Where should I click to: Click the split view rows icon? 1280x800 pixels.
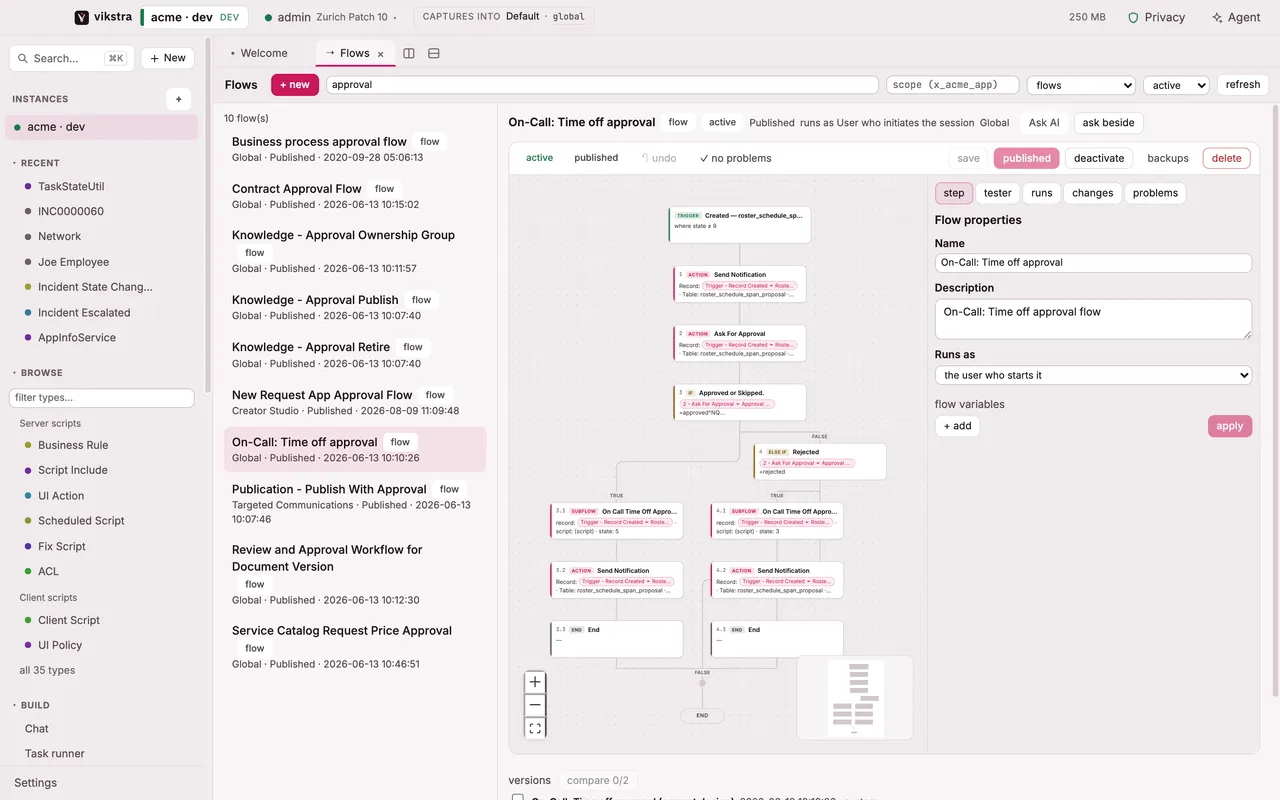(434, 53)
